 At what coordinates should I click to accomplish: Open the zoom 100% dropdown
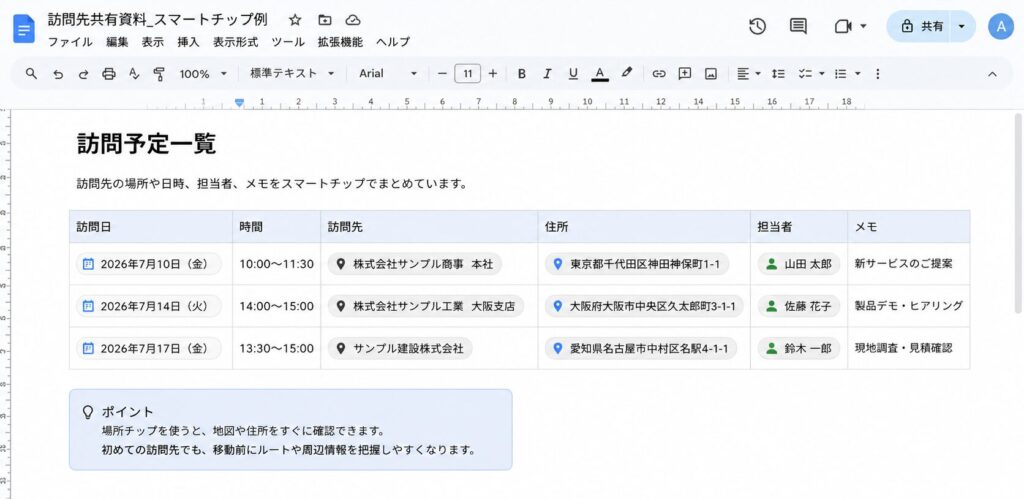pos(203,74)
